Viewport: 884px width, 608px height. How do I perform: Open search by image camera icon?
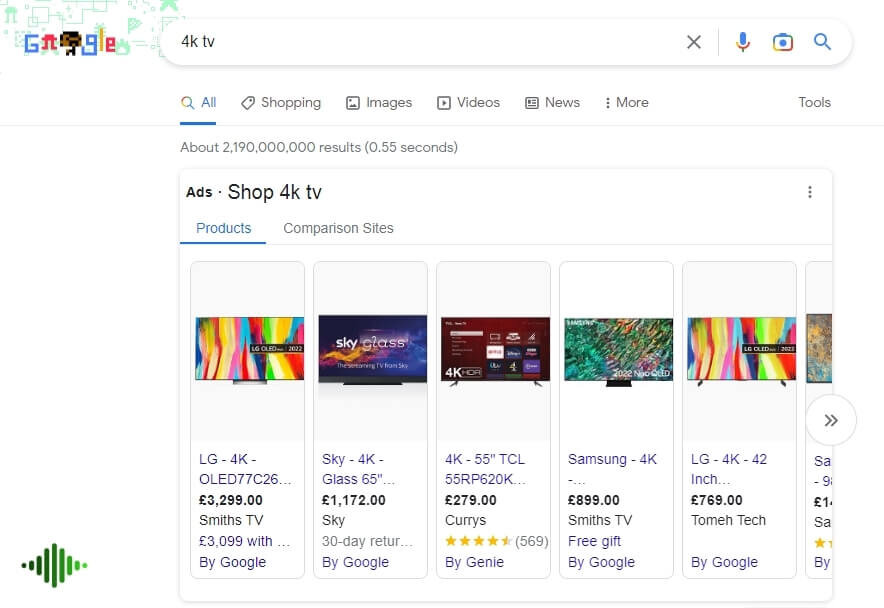(x=783, y=42)
